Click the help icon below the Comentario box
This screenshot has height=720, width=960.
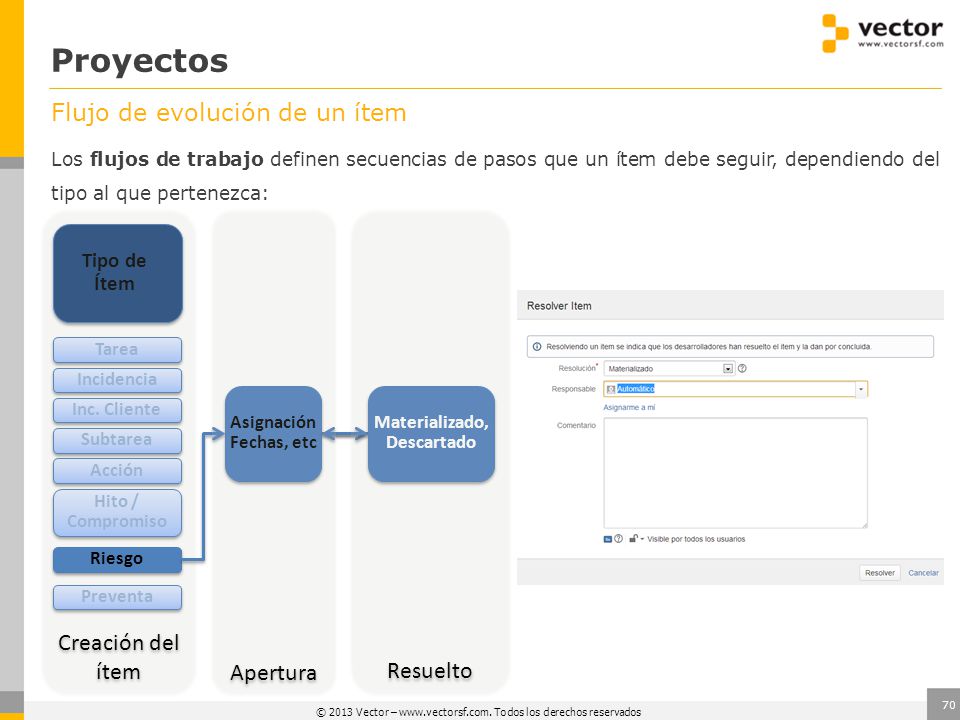(x=619, y=539)
